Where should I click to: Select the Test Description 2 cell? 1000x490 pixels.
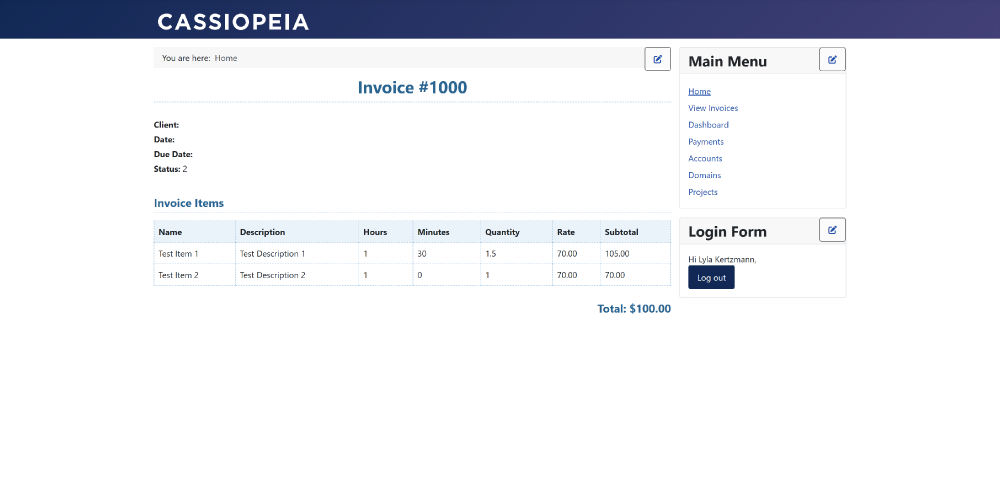297,275
